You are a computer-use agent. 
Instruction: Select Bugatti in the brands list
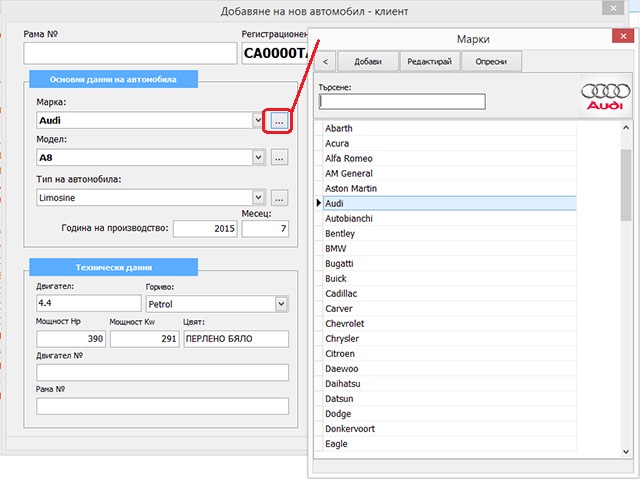coord(450,264)
